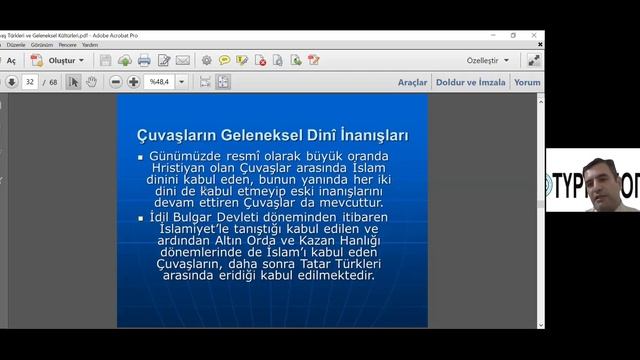640x360 pixels.
Task: Click the paragraph starting with Günümüzde resmî olarak
Action: click(x=269, y=179)
